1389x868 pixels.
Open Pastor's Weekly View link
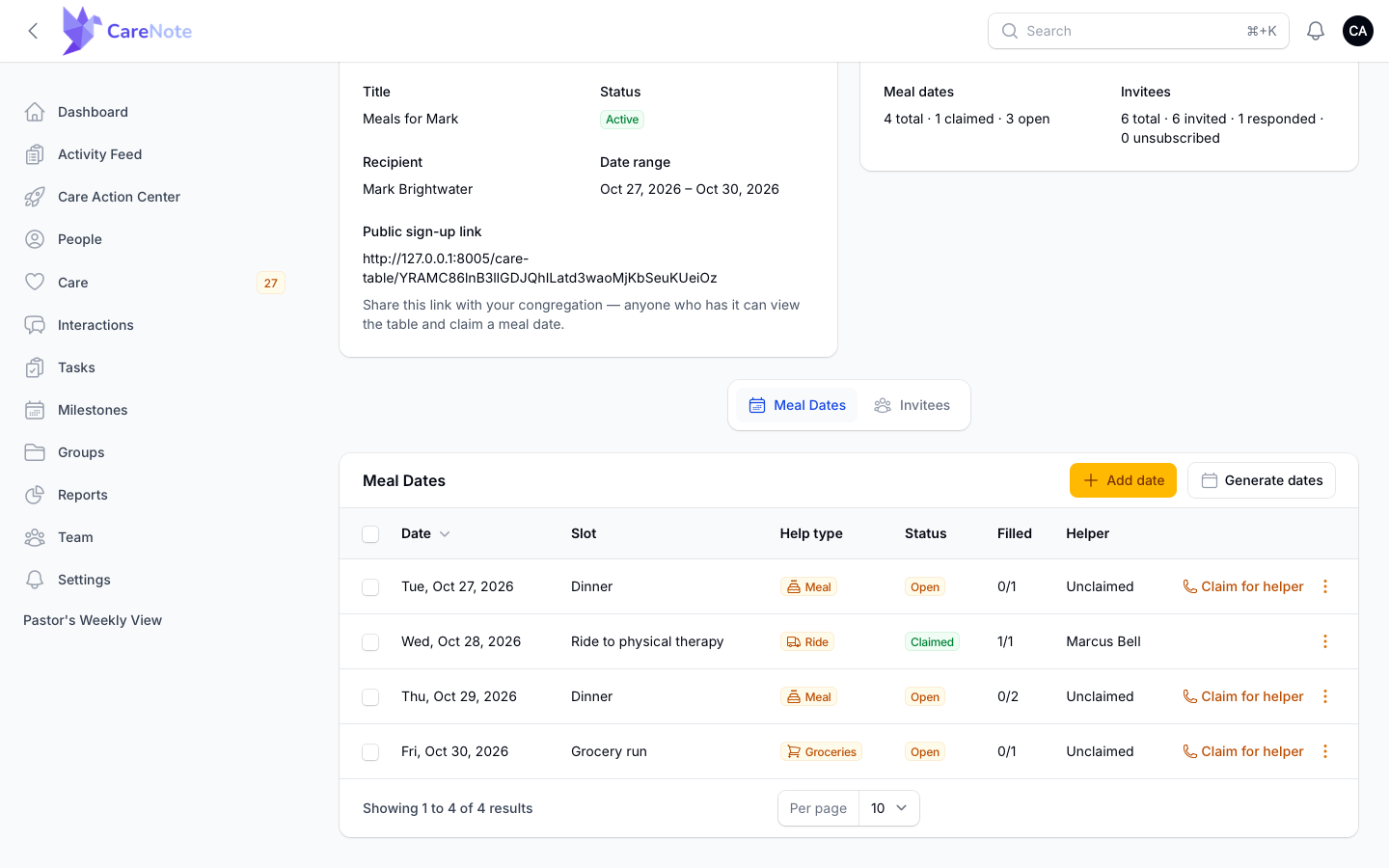(x=93, y=620)
